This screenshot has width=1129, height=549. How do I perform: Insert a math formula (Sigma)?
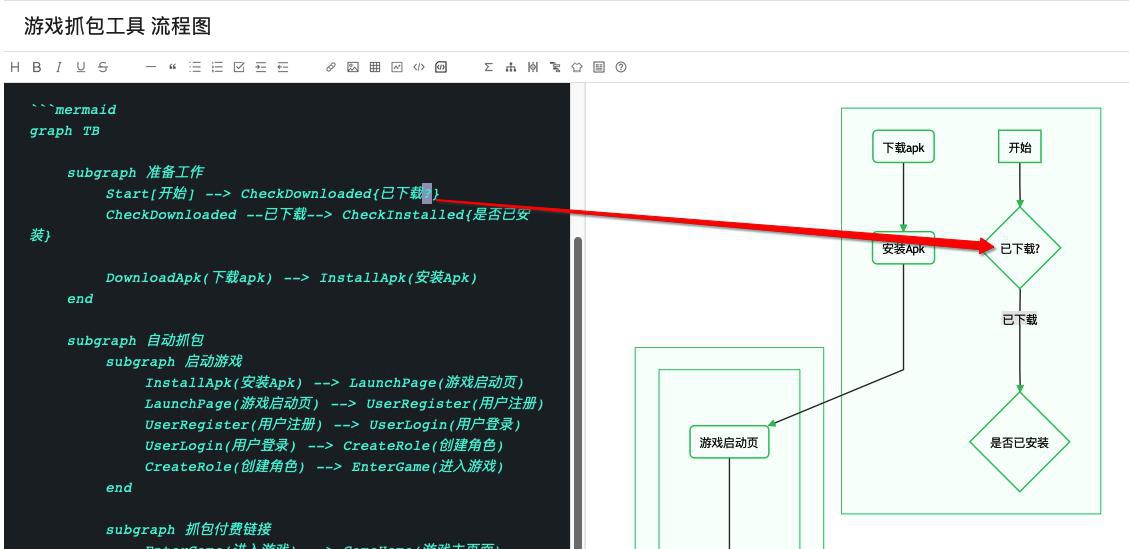click(x=488, y=67)
